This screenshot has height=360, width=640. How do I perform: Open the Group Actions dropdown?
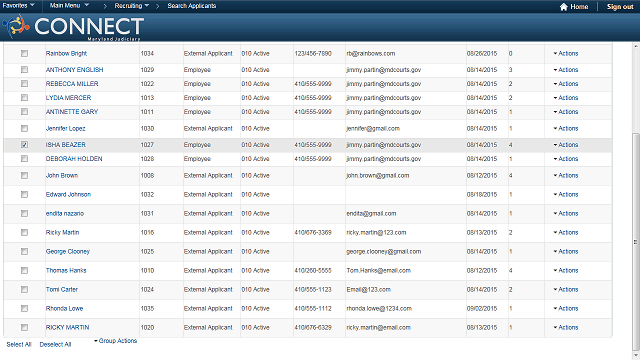(x=116, y=341)
